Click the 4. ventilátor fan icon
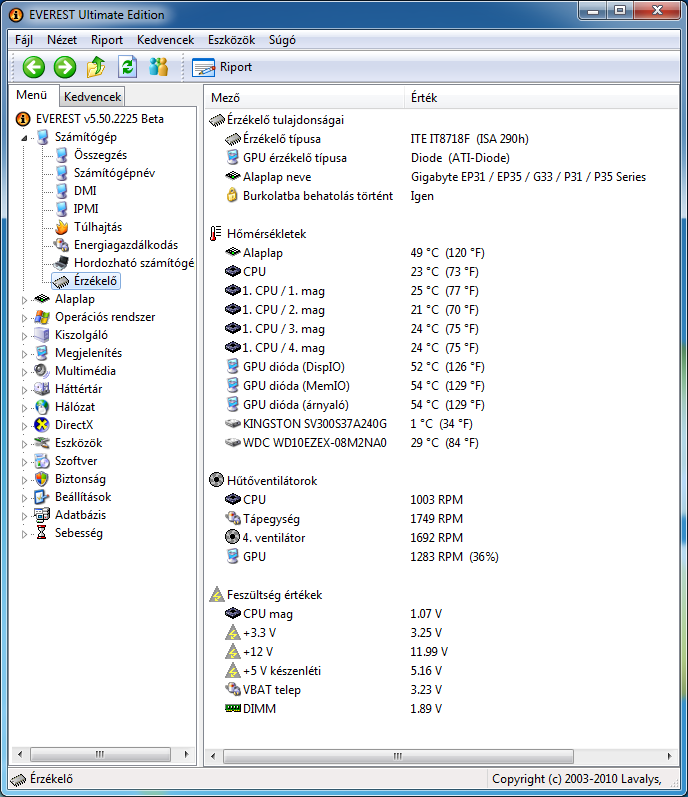Image resolution: width=688 pixels, height=797 pixels. (x=232, y=537)
